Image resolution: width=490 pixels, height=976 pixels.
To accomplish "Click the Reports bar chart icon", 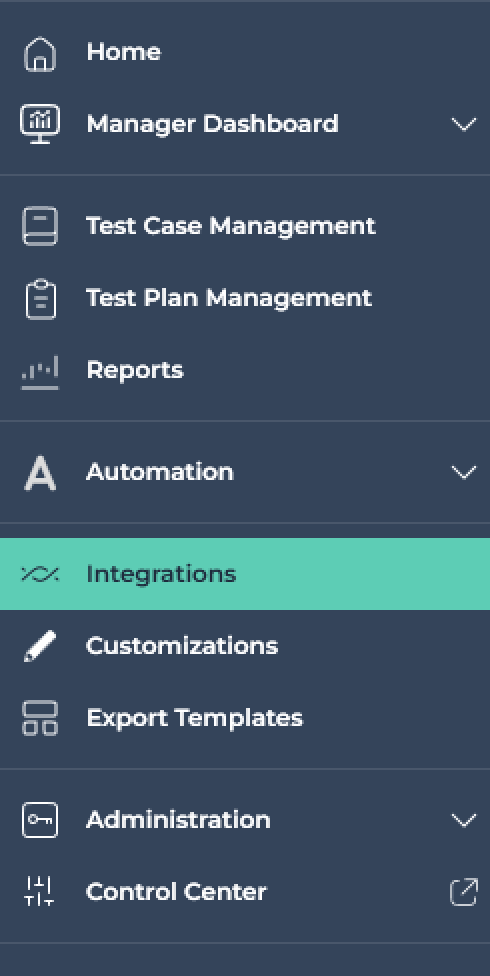I will pos(40,372).
